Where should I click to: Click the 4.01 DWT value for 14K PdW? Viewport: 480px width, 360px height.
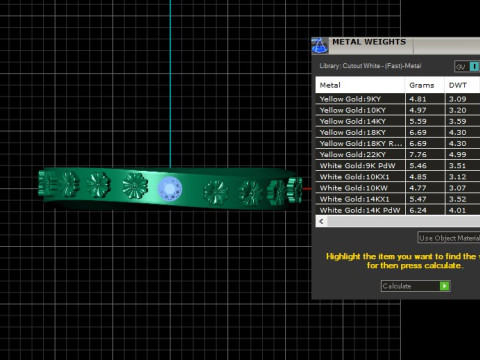[x=457, y=210]
